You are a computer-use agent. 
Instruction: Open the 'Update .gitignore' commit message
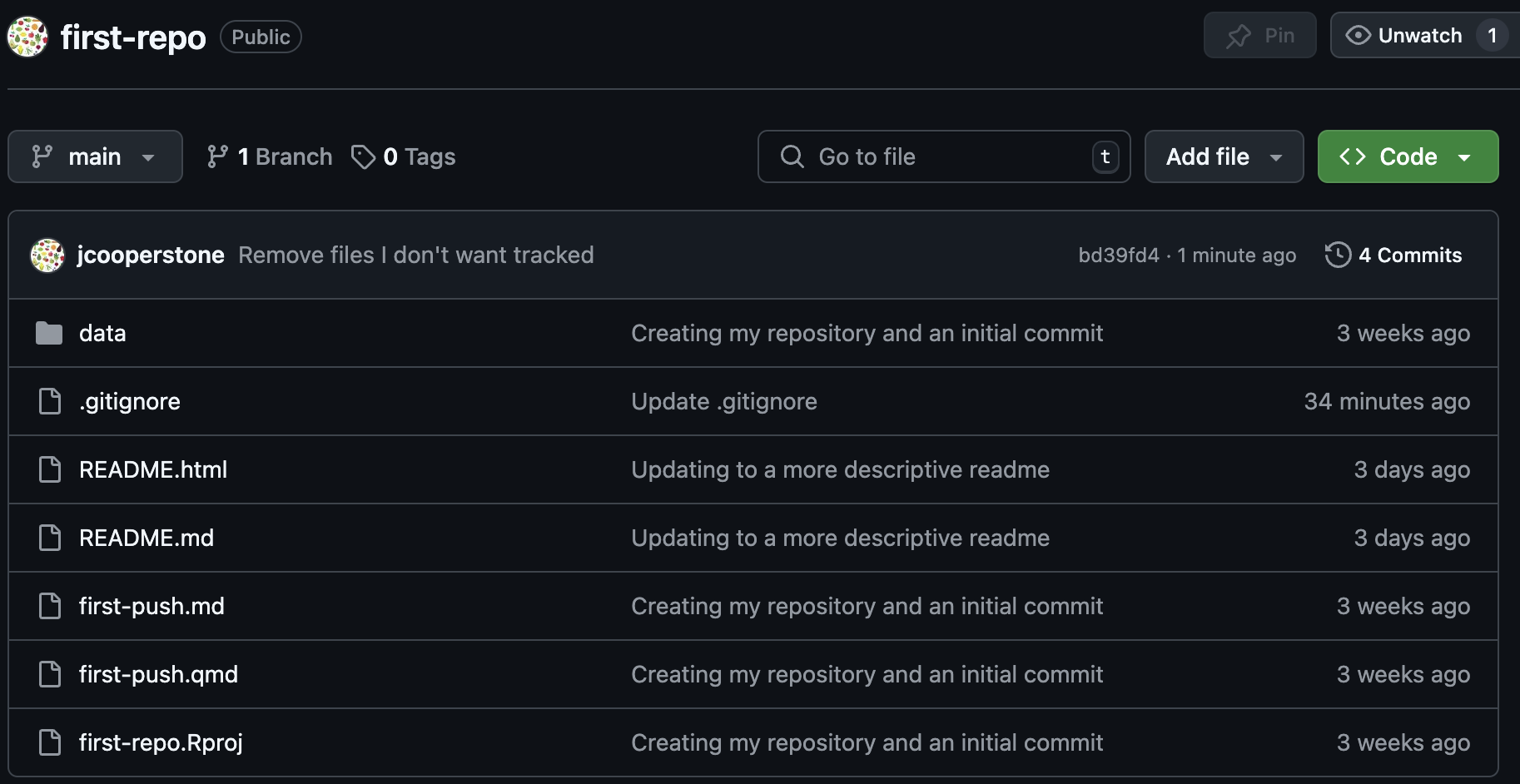(723, 401)
